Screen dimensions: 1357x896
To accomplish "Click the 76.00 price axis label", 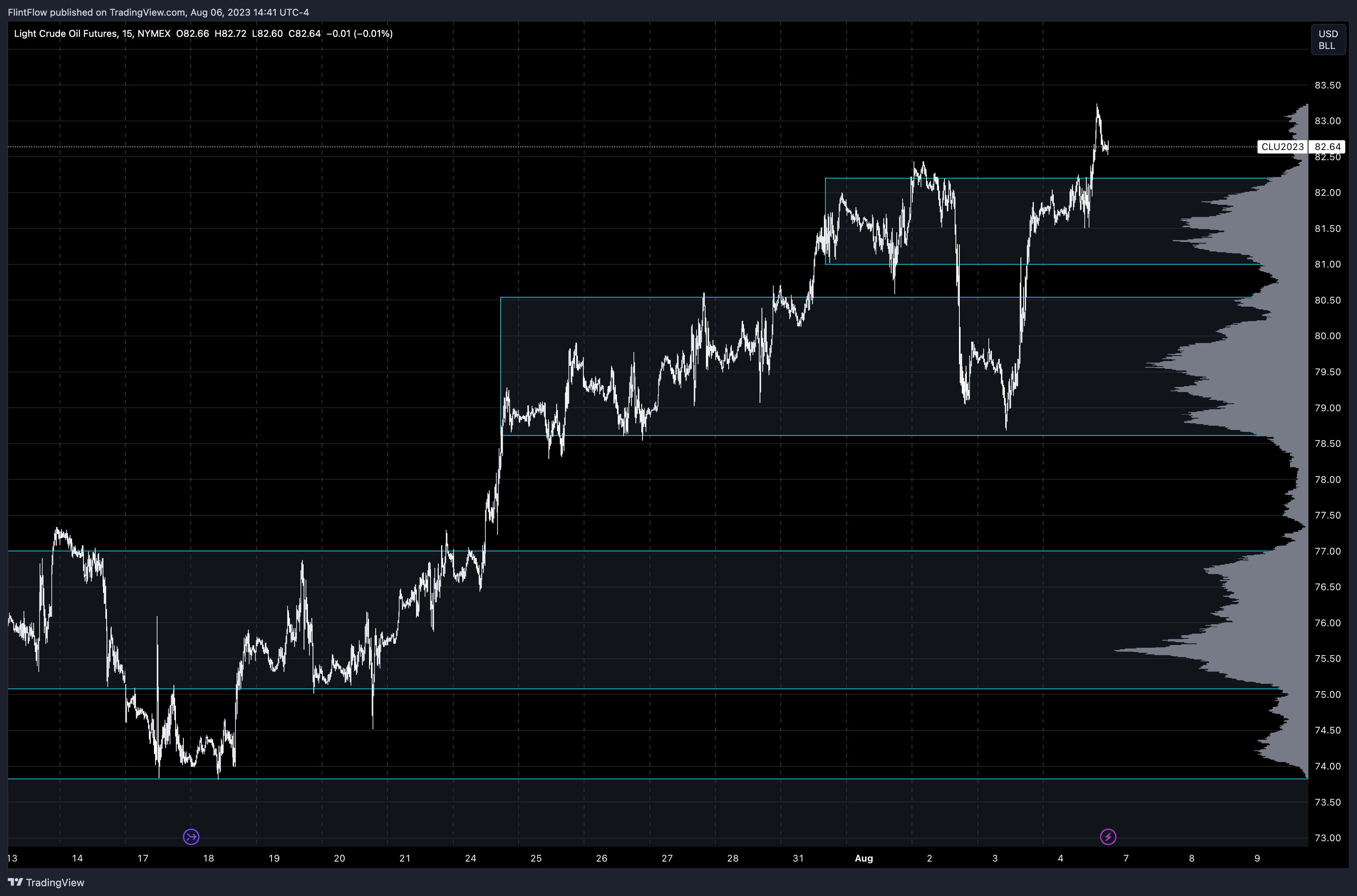I will (x=1327, y=623).
